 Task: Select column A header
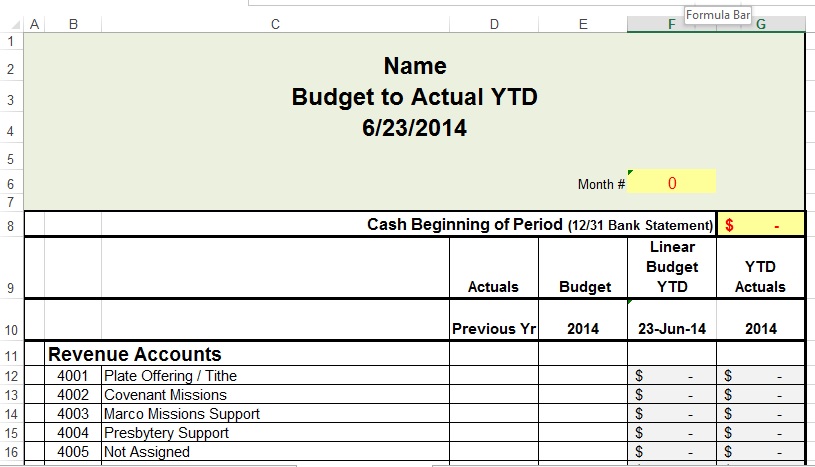[x=34, y=24]
